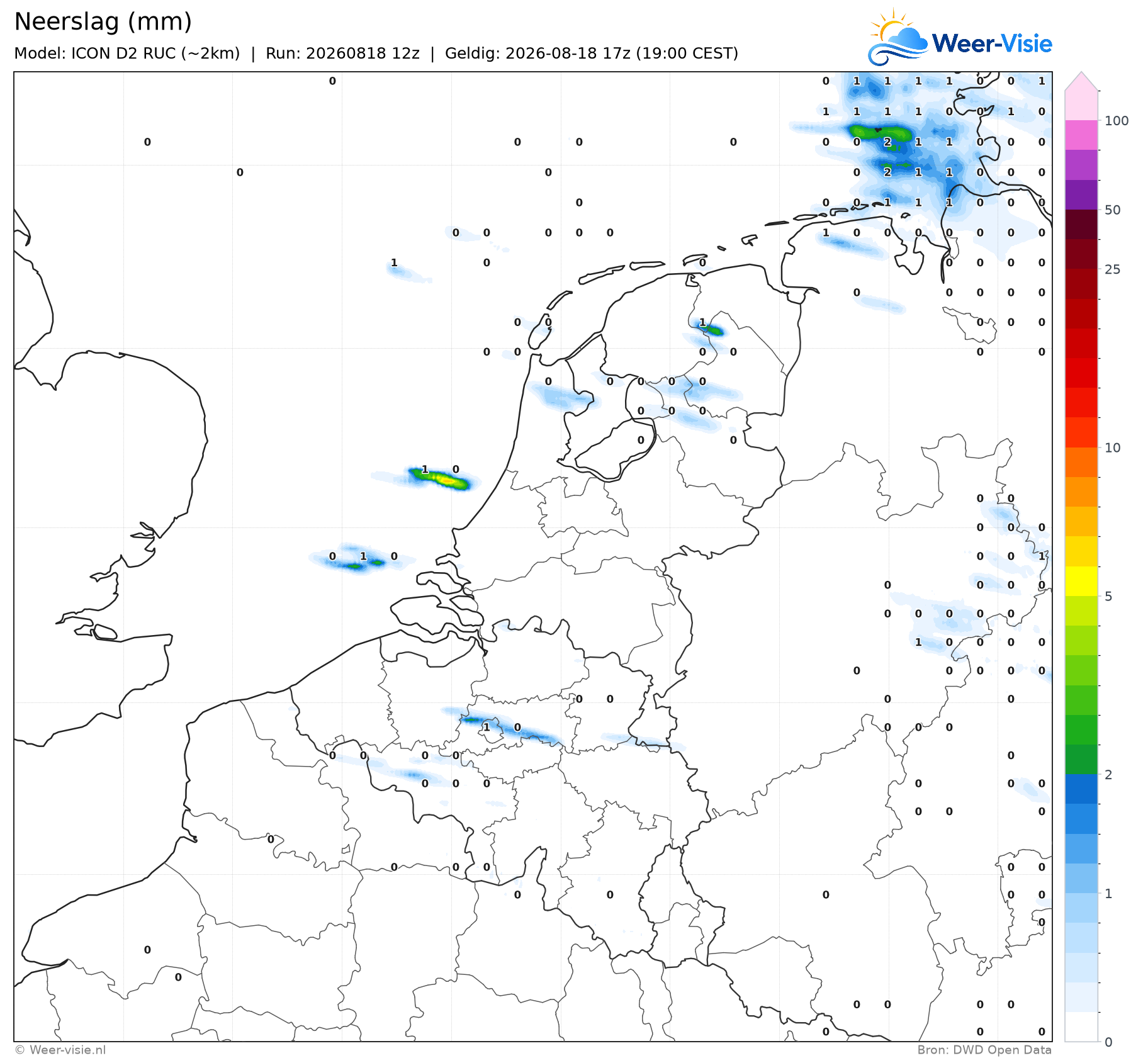The width and height of the screenshot is (1148, 1058).
Task: Click the model run info subtitle text
Action: 376,53
